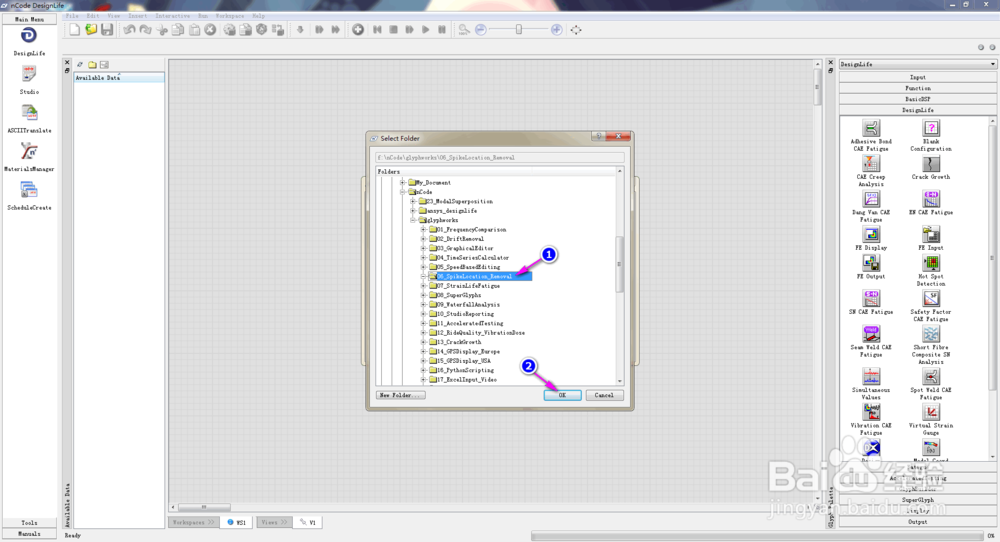Select the Dang Van CAE Fatigue glyph
This screenshot has height=542, width=1000.
[871, 206]
